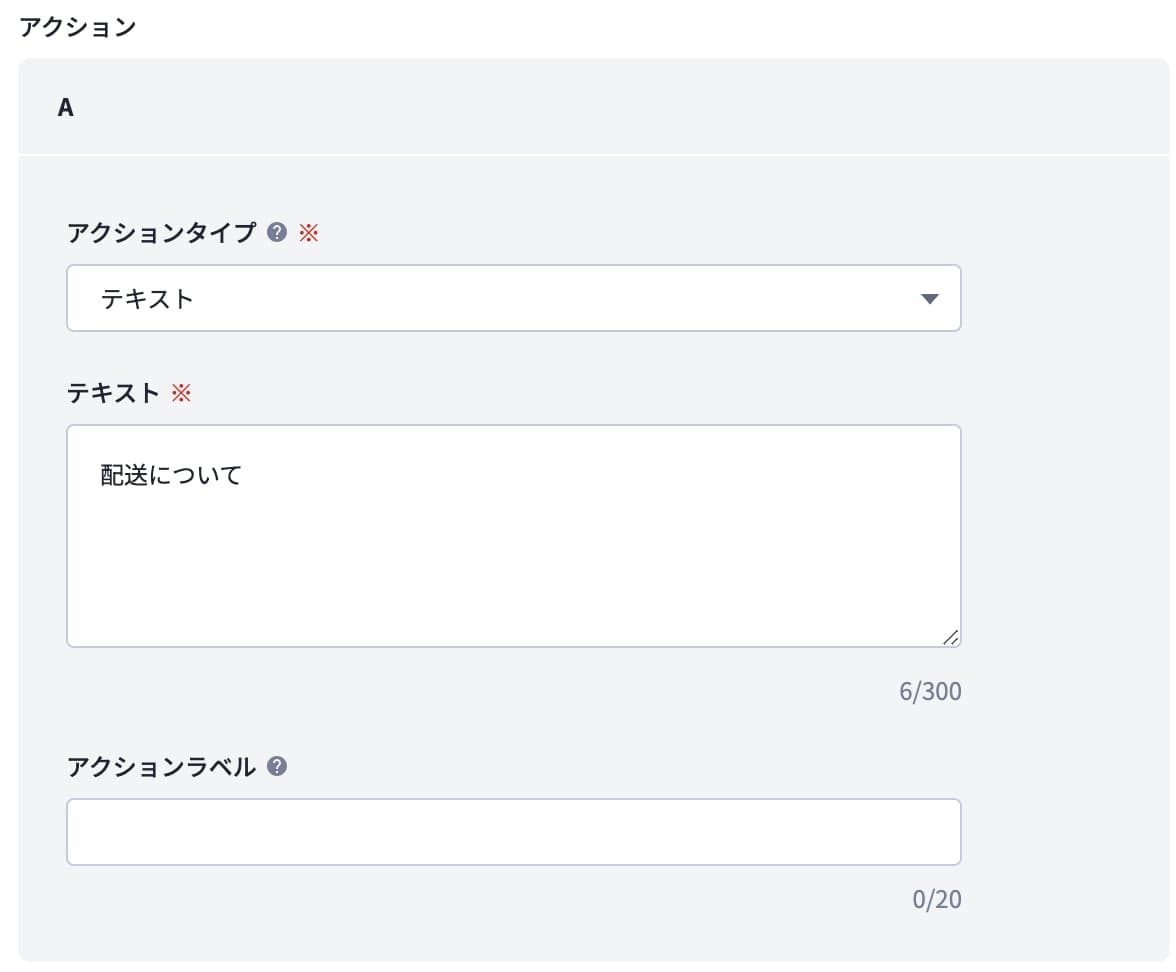
Task: Click the dropdown arrow of アクションタイプ
Action: point(929,299)
